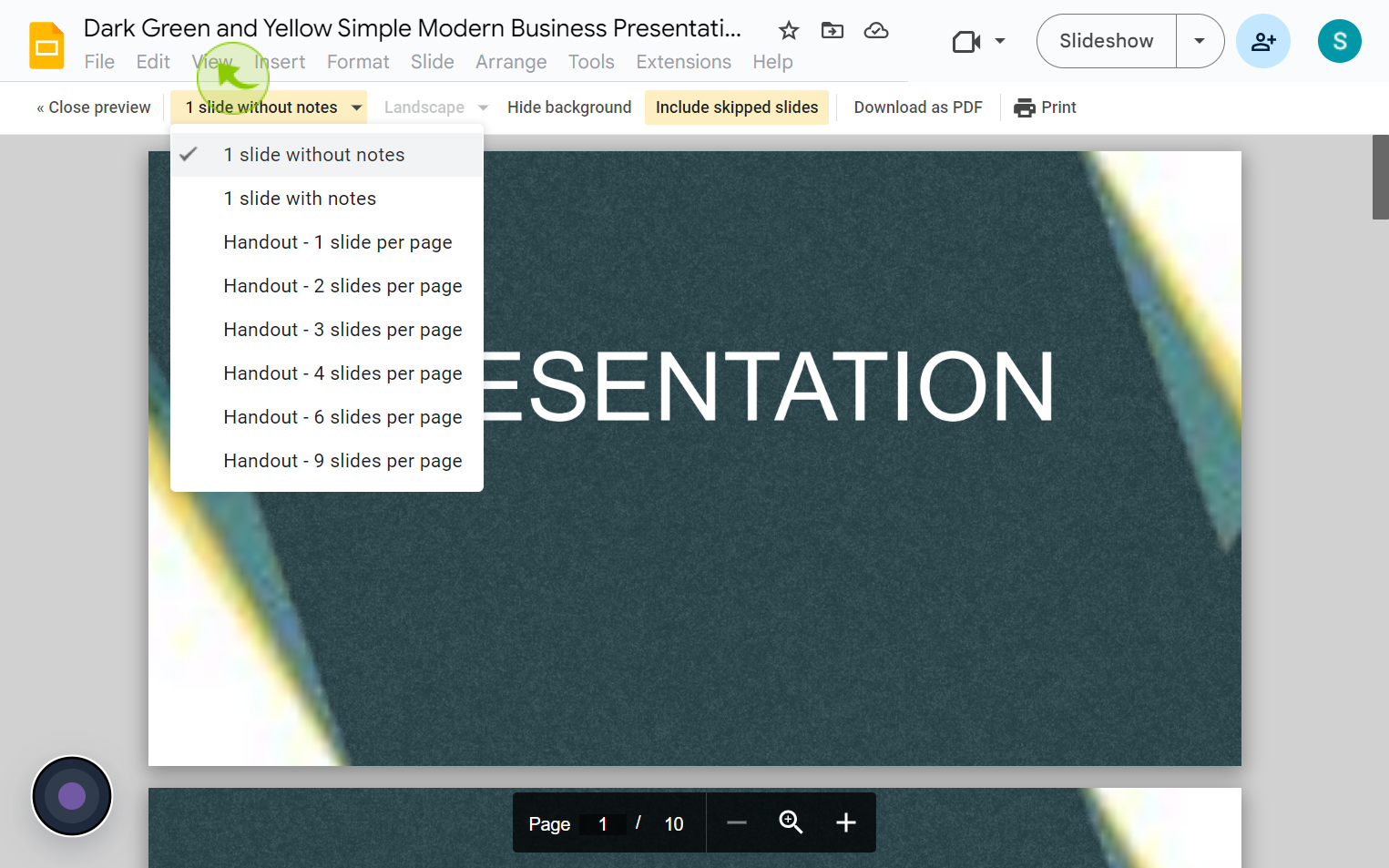Select '1 slide without notes' option
Screen dimensions: 1389x868
coord(327,155)
